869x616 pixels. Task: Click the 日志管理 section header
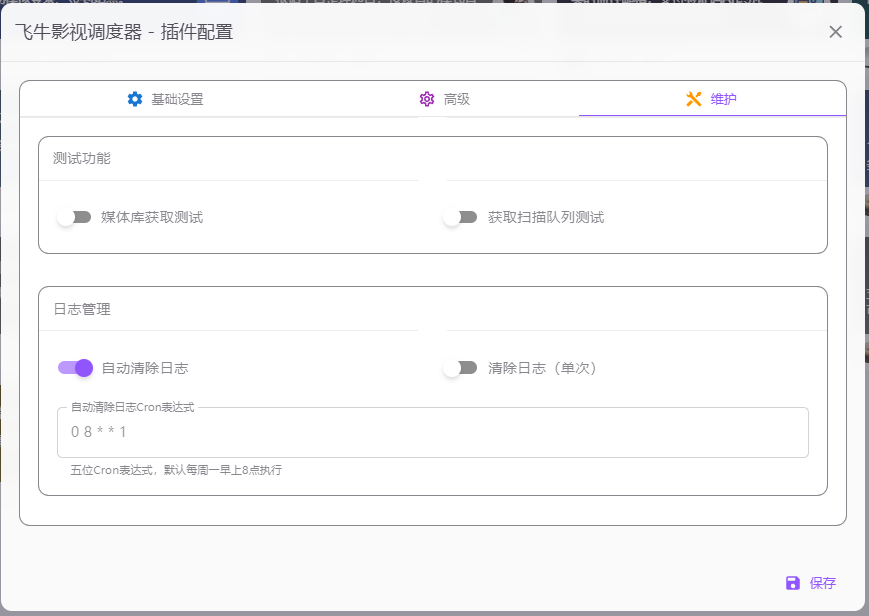coord(84,309)
